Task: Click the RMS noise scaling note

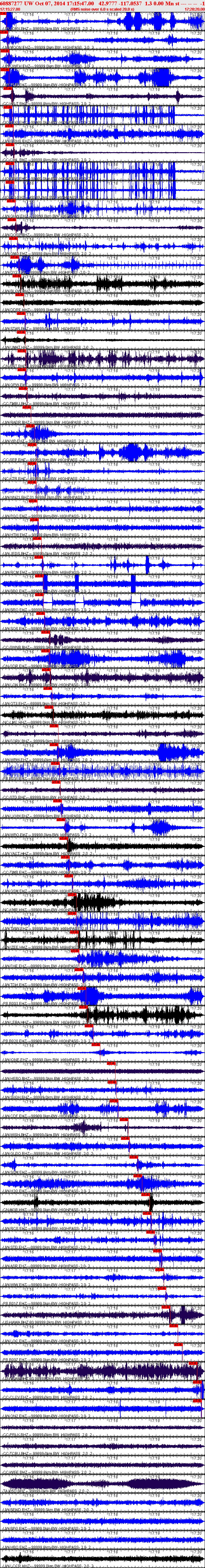Action: point(102,9)
